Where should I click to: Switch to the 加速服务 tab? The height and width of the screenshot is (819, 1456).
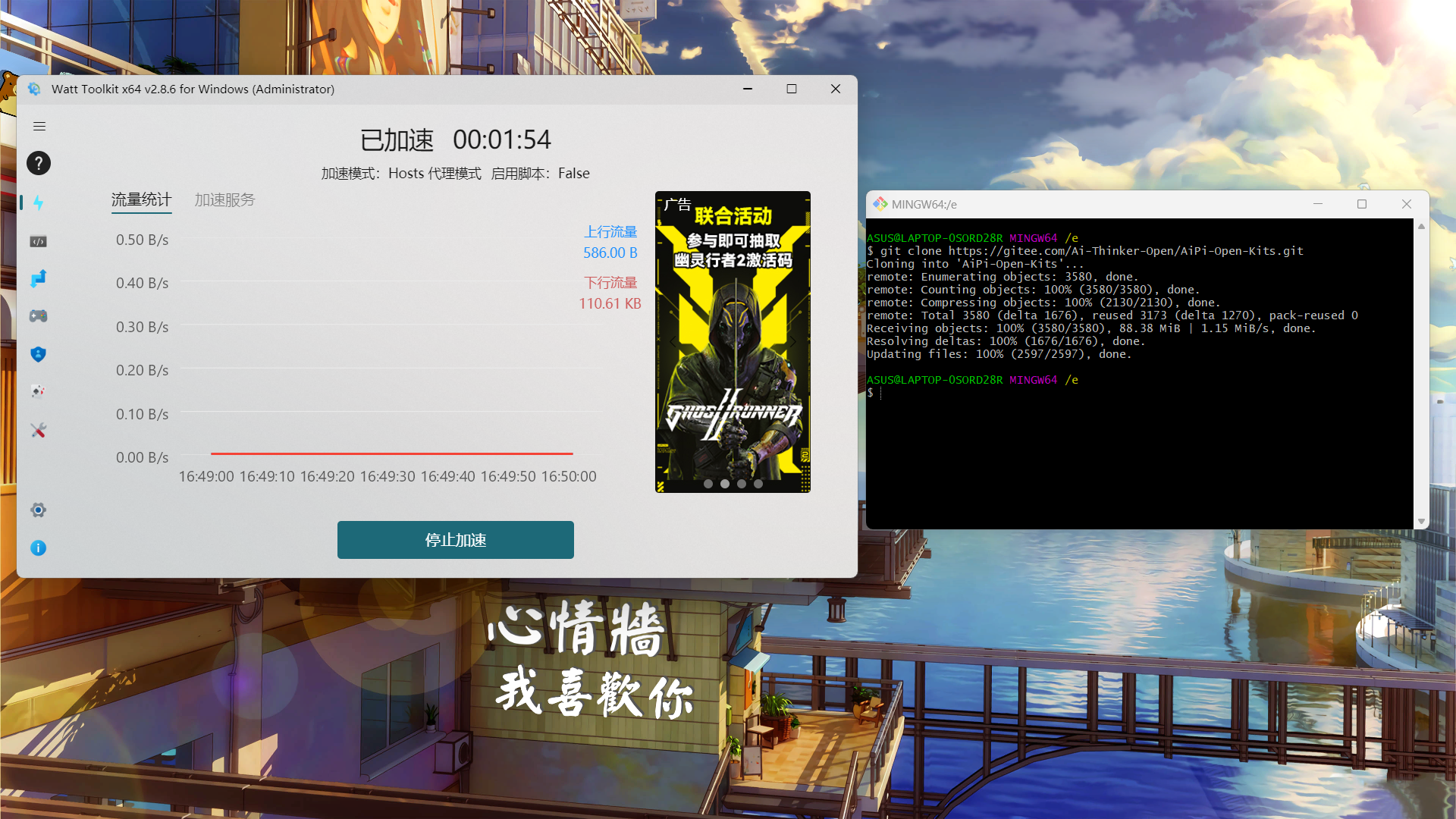(x=224, y=200)
